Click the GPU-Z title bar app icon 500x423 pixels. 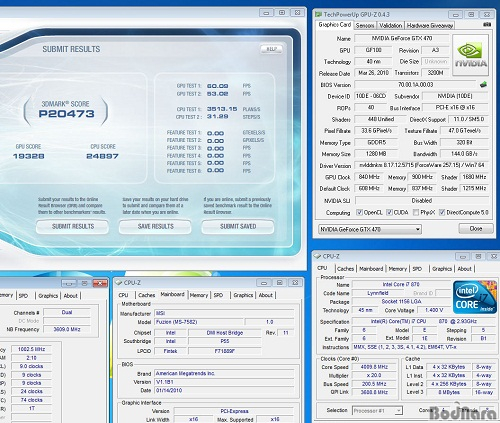318,14
